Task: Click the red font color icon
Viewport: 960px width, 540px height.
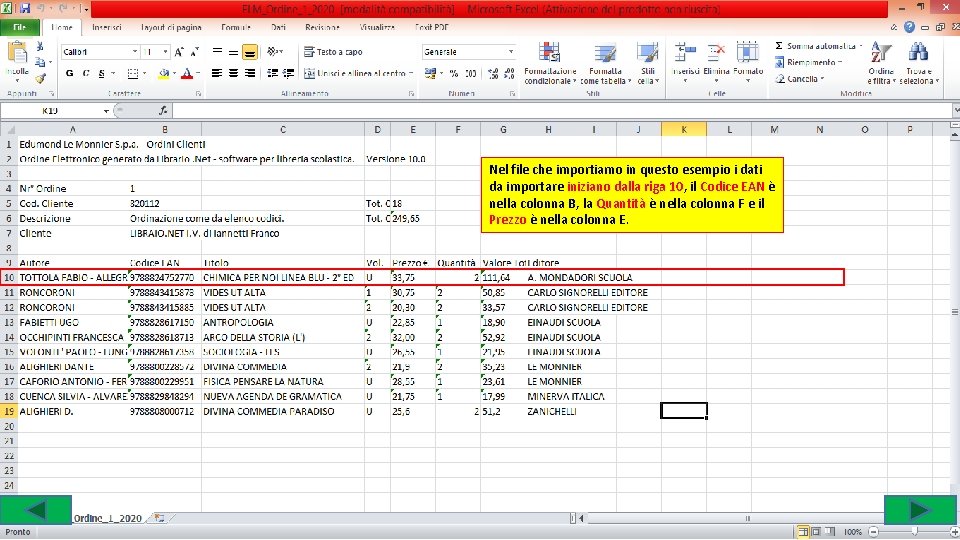Action: tap(187, 73)
